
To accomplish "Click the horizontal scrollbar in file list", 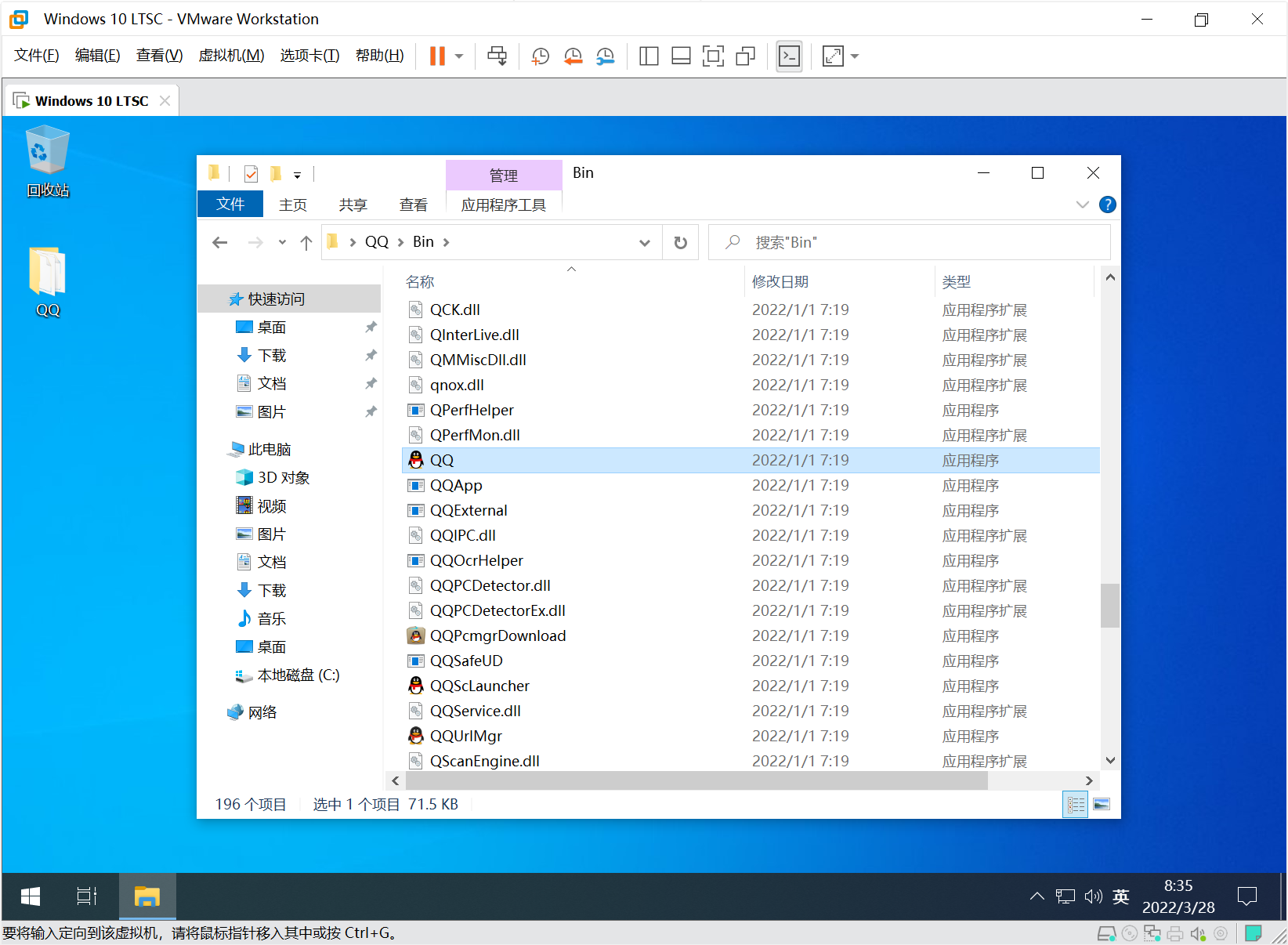I will pos(696,780).
